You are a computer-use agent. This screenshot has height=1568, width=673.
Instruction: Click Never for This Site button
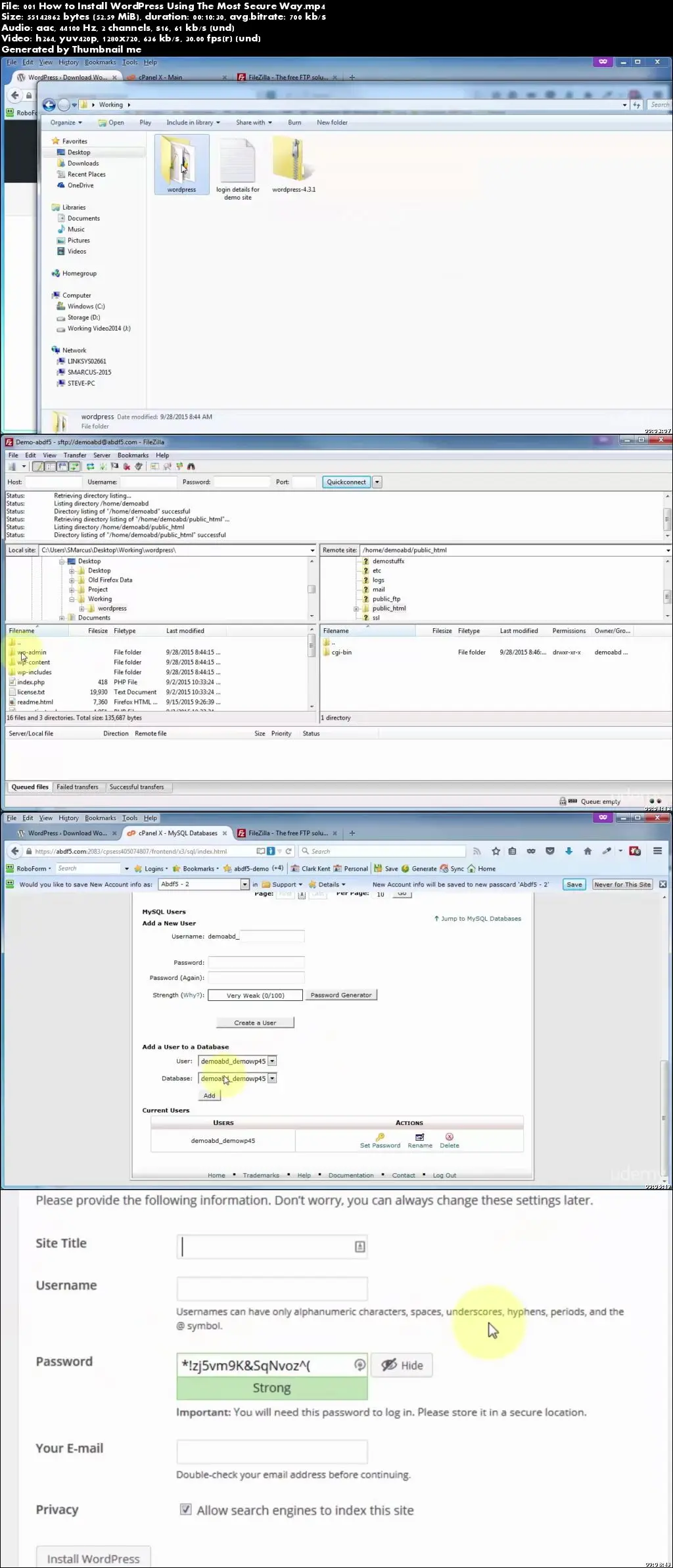pyautogui.click(x=622, y=885)
